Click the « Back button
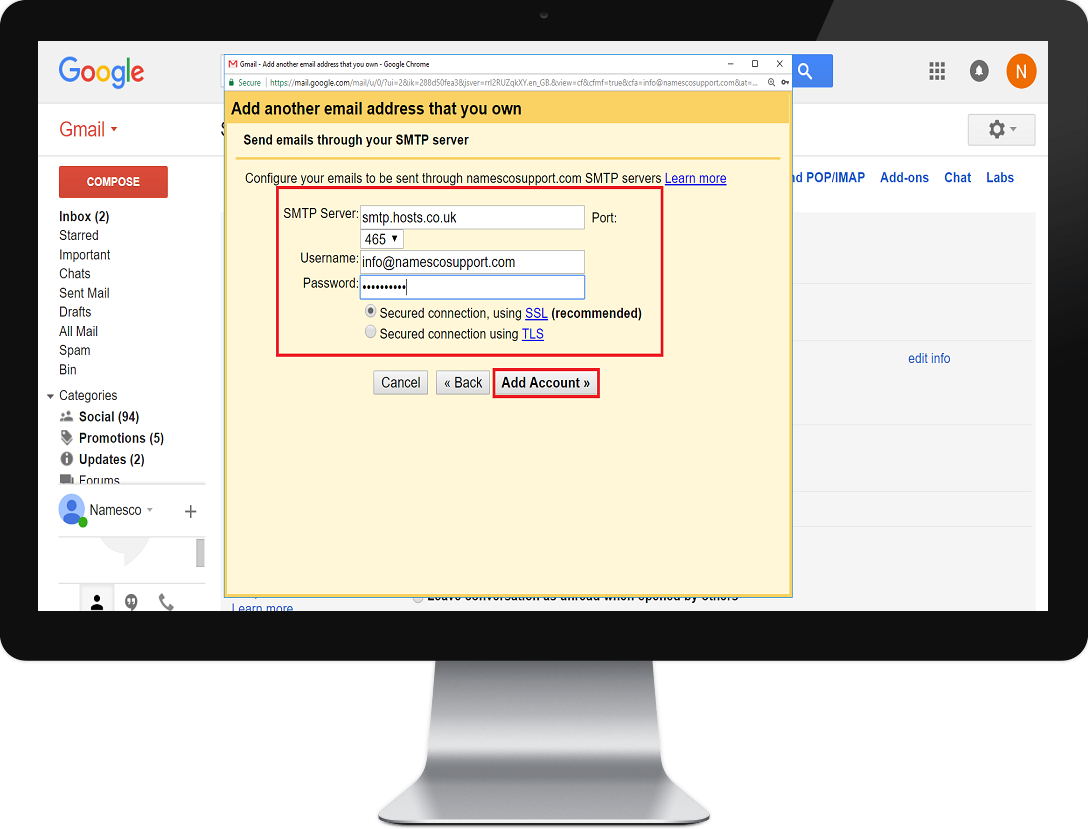 463,382
